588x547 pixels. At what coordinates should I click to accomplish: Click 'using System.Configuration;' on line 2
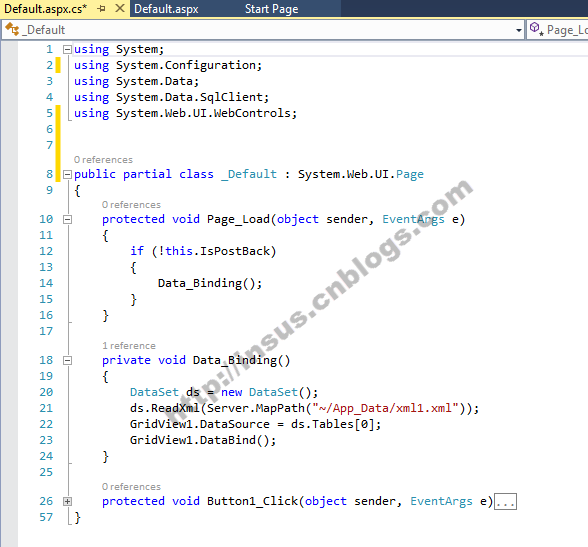pos(168,65)
